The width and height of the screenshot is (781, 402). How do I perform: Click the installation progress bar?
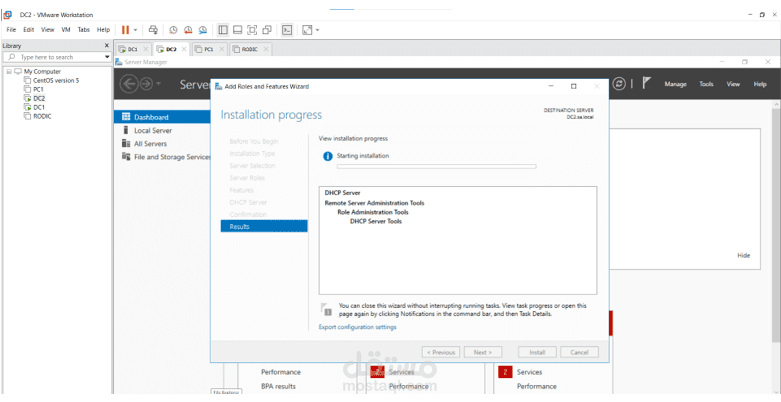436,167
